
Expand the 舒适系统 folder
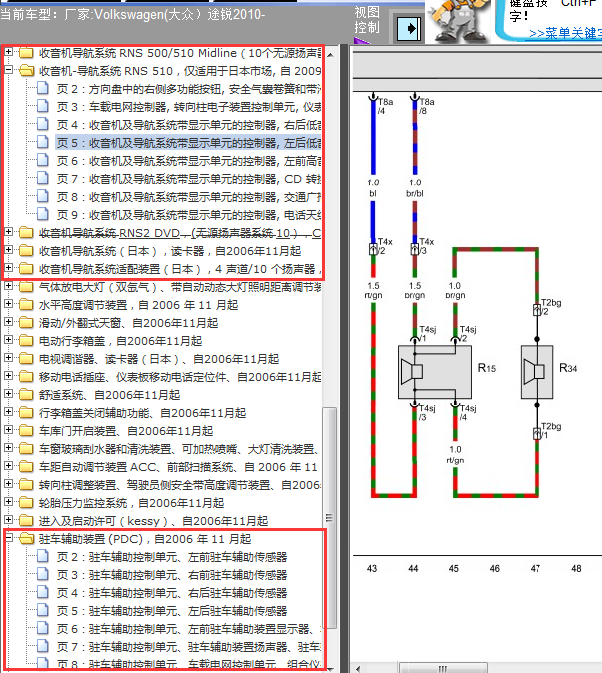tap(8, 394)
